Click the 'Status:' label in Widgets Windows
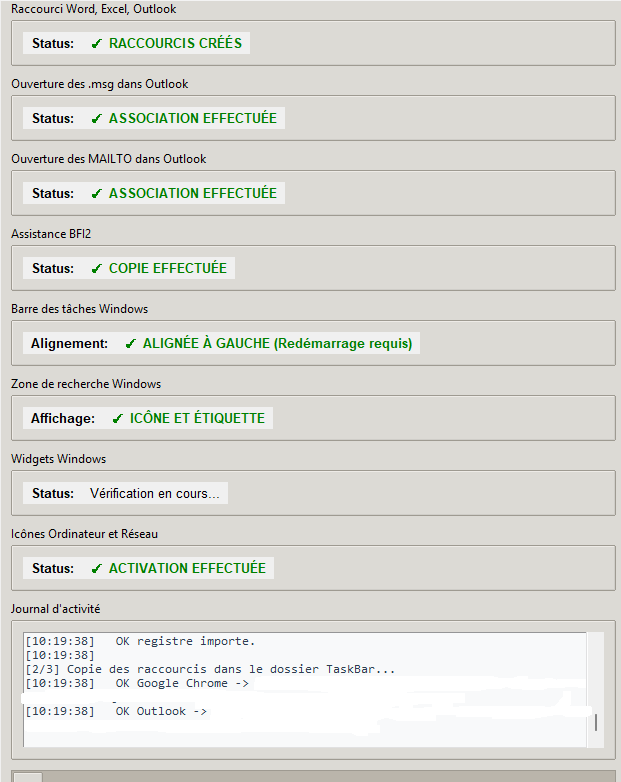Screen dimensions: 621x782 click(x=53, y=493)
